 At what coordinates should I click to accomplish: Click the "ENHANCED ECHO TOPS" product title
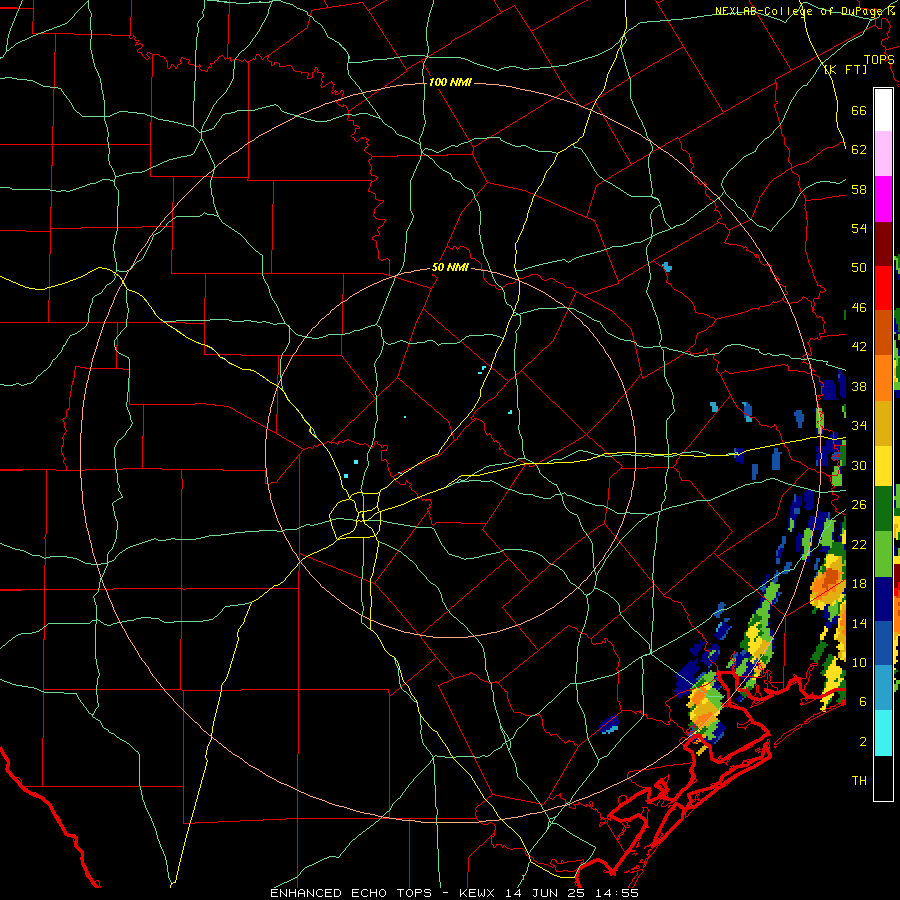tap(351, 893)
